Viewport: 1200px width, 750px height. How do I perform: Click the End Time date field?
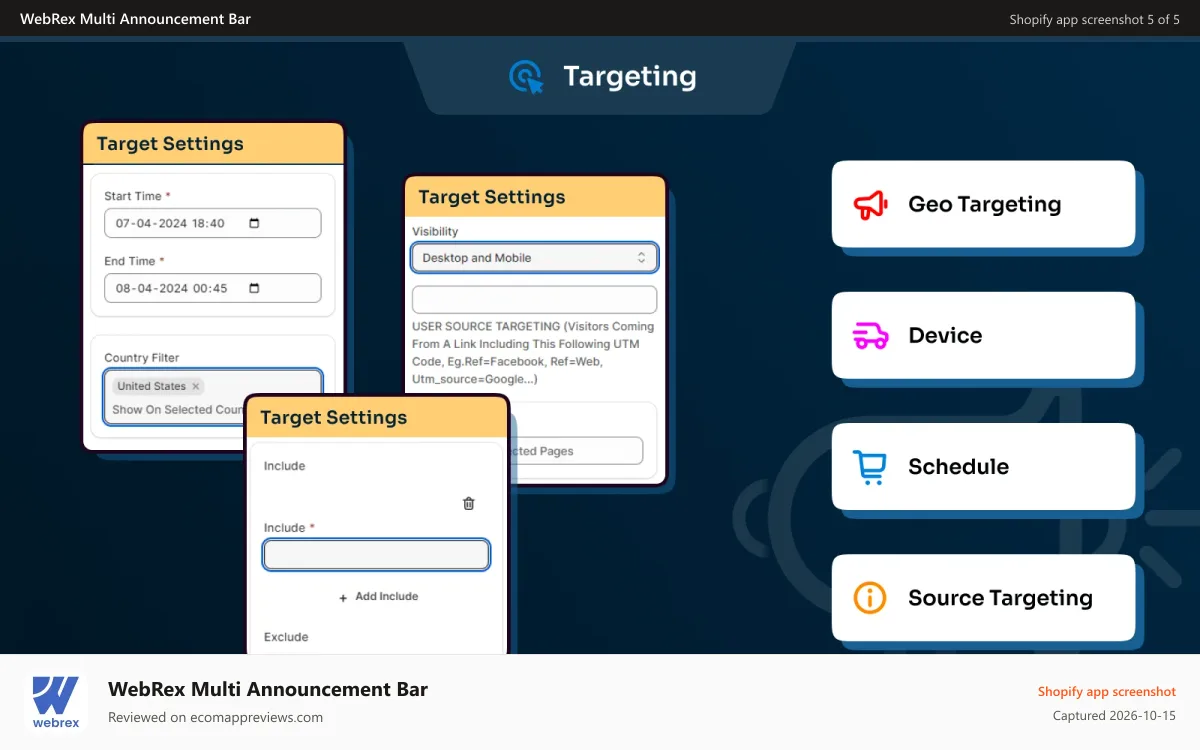point(213,288)
